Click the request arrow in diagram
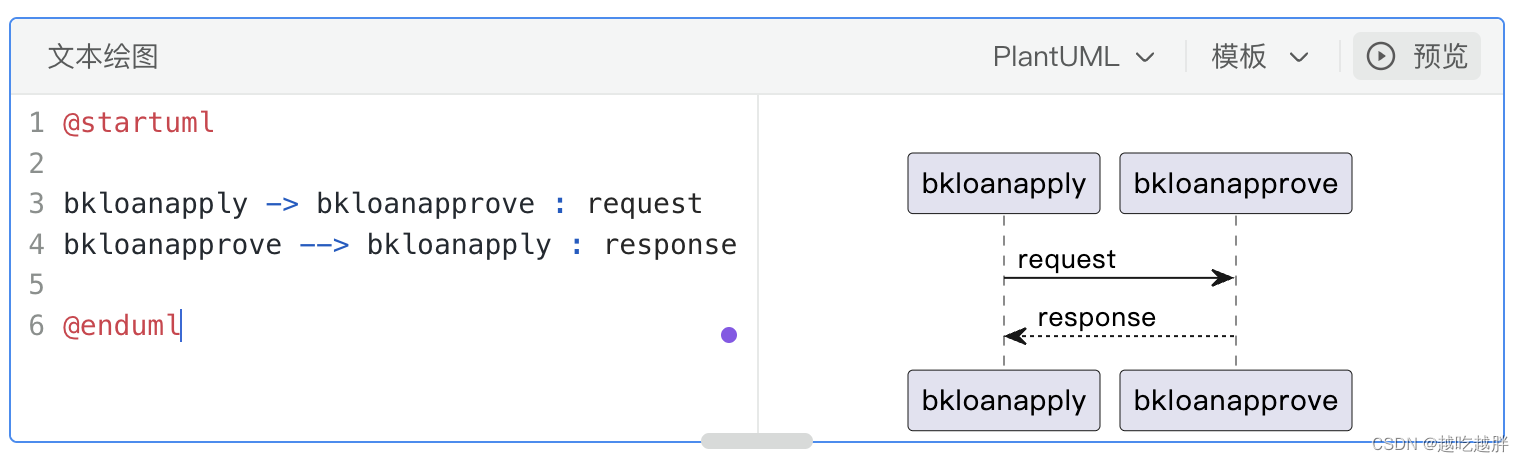1524x462 pixels. coord(1118,278)
